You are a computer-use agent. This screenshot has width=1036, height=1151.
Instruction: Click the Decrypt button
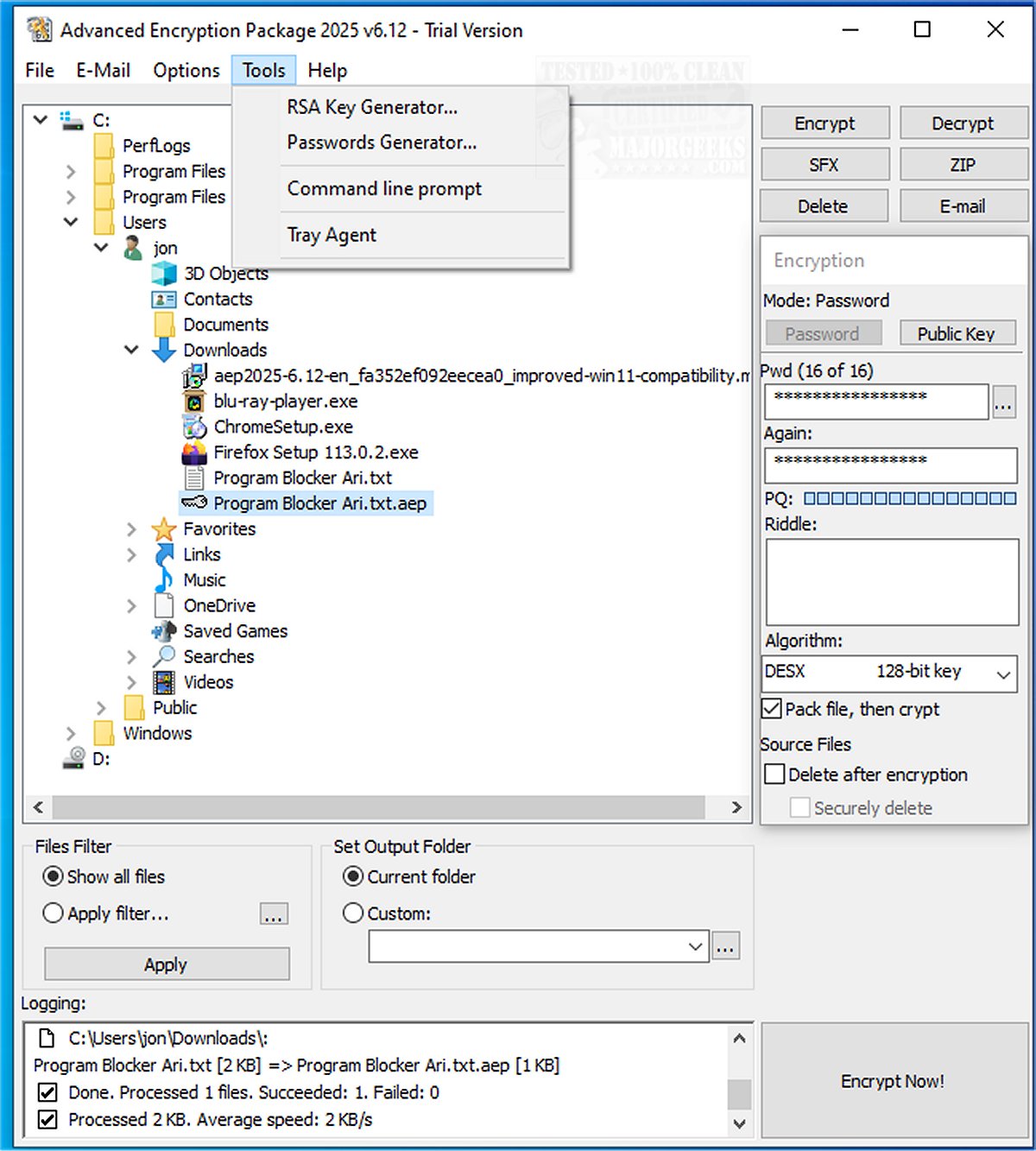(963, 123)
